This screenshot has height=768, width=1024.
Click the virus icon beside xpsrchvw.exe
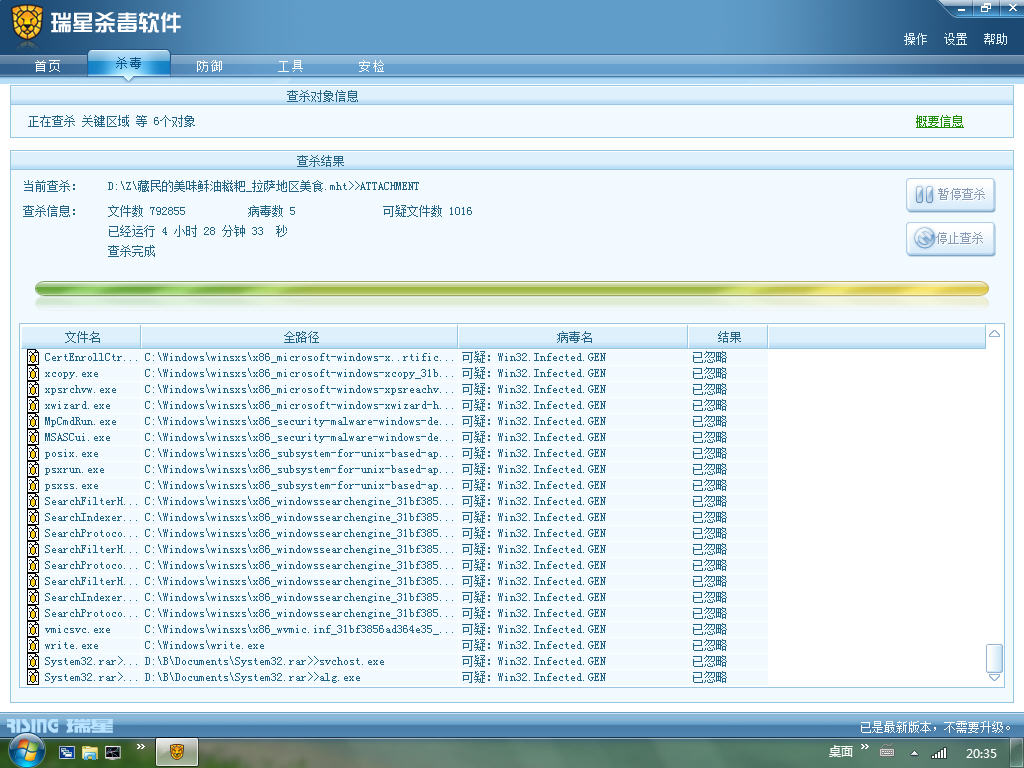tap(33, 389)
